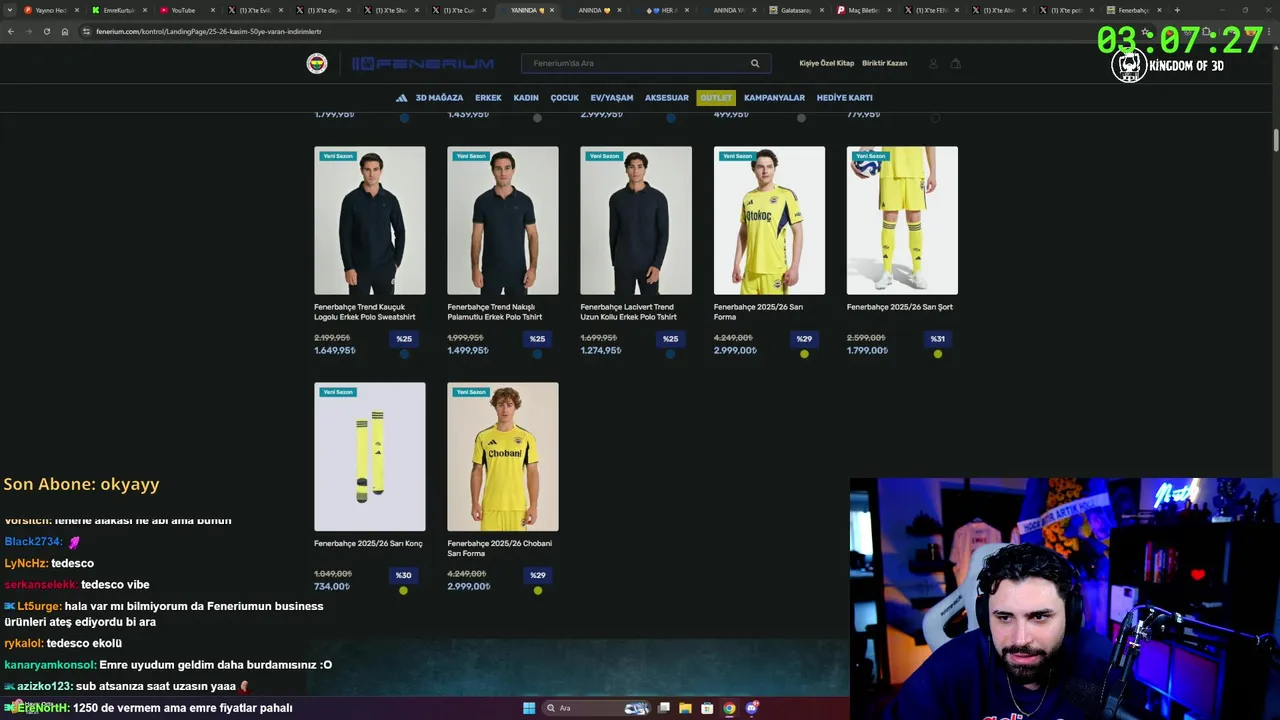Reload the Fenerium page

point(46,31)
